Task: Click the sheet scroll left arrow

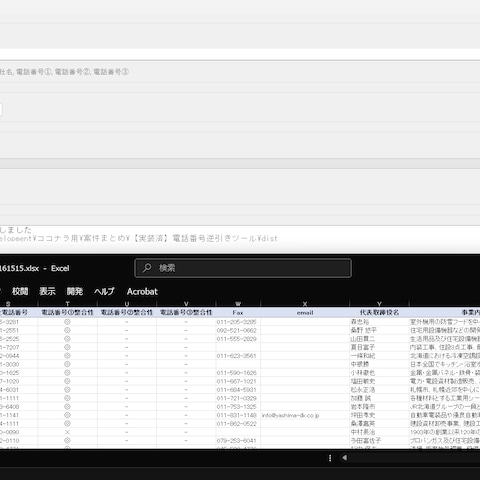Action: [x=344, y=458]
